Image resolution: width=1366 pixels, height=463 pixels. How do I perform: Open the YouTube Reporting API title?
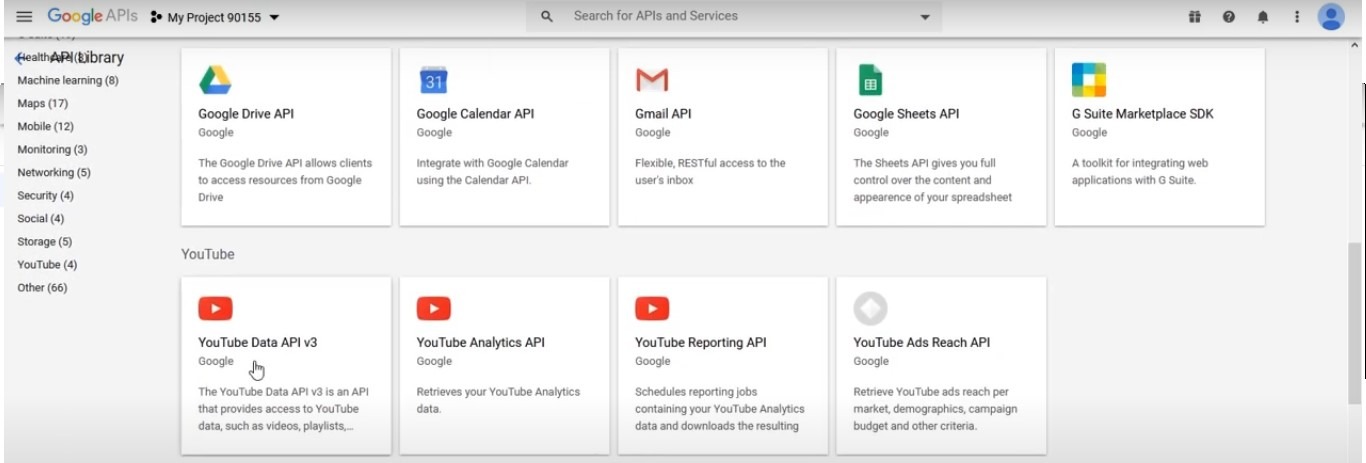click(701, 342)
